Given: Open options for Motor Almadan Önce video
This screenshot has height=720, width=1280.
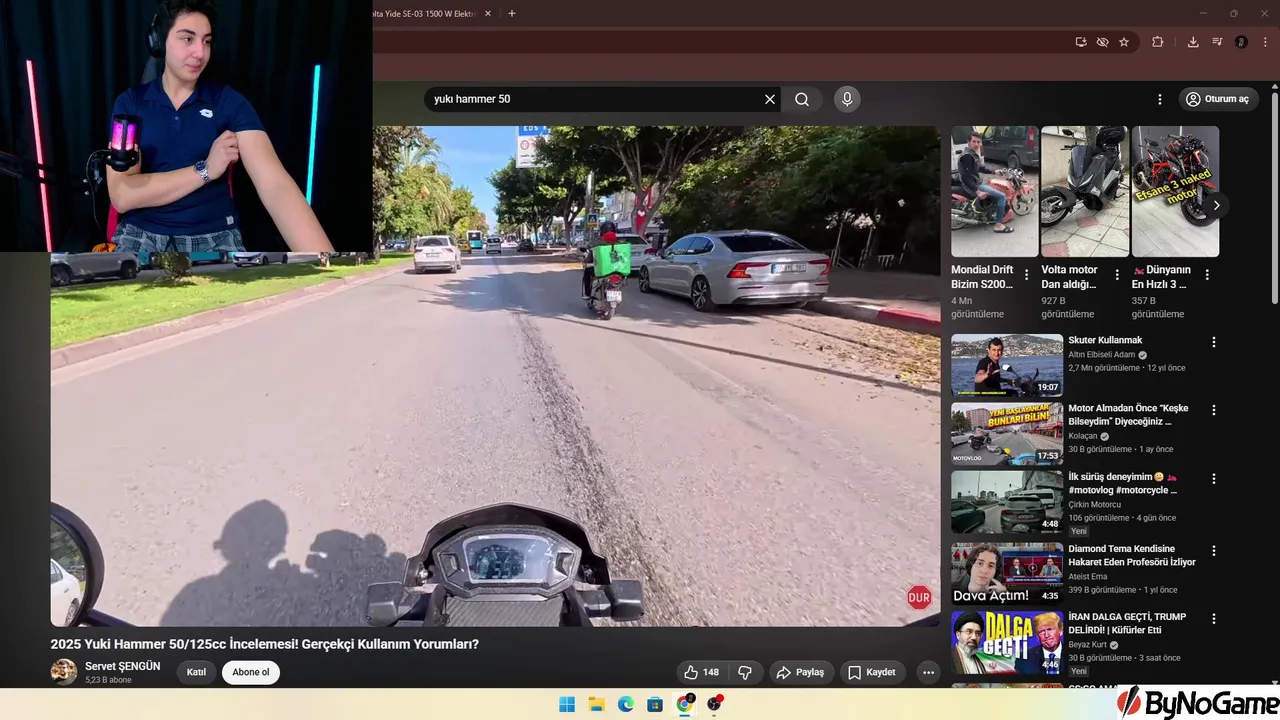Looking at the screenshot, I should point(1214,410).
